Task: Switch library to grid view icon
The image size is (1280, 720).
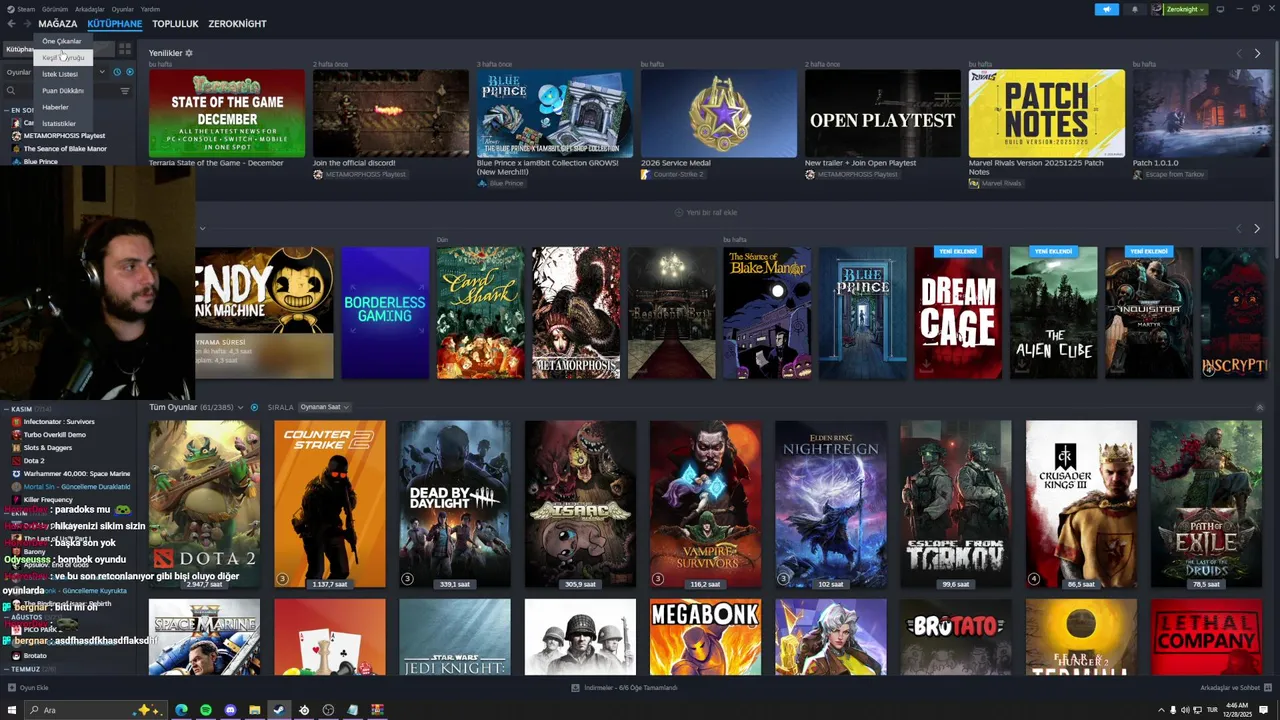Action: click(125, 48)
